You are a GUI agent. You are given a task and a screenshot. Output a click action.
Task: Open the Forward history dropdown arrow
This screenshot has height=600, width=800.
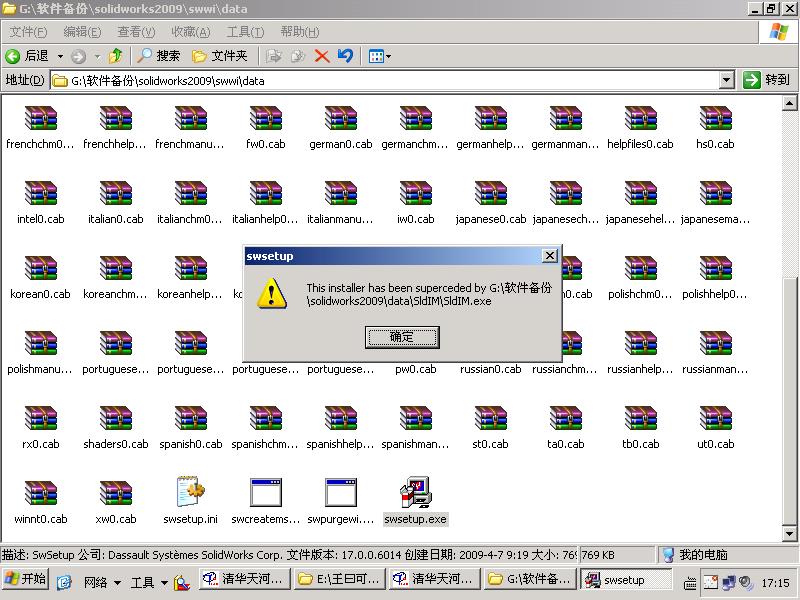pos(97,56)
